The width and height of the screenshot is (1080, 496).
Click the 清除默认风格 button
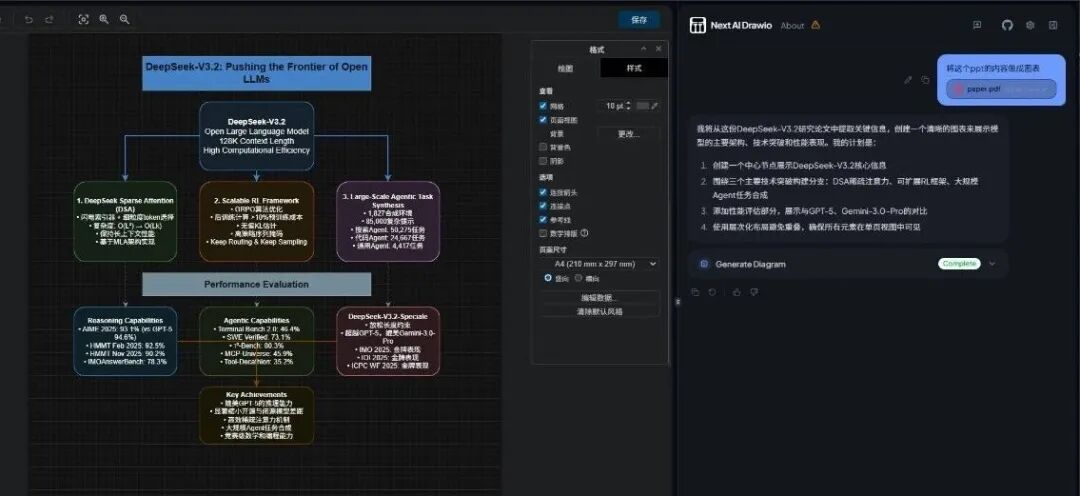599,311
